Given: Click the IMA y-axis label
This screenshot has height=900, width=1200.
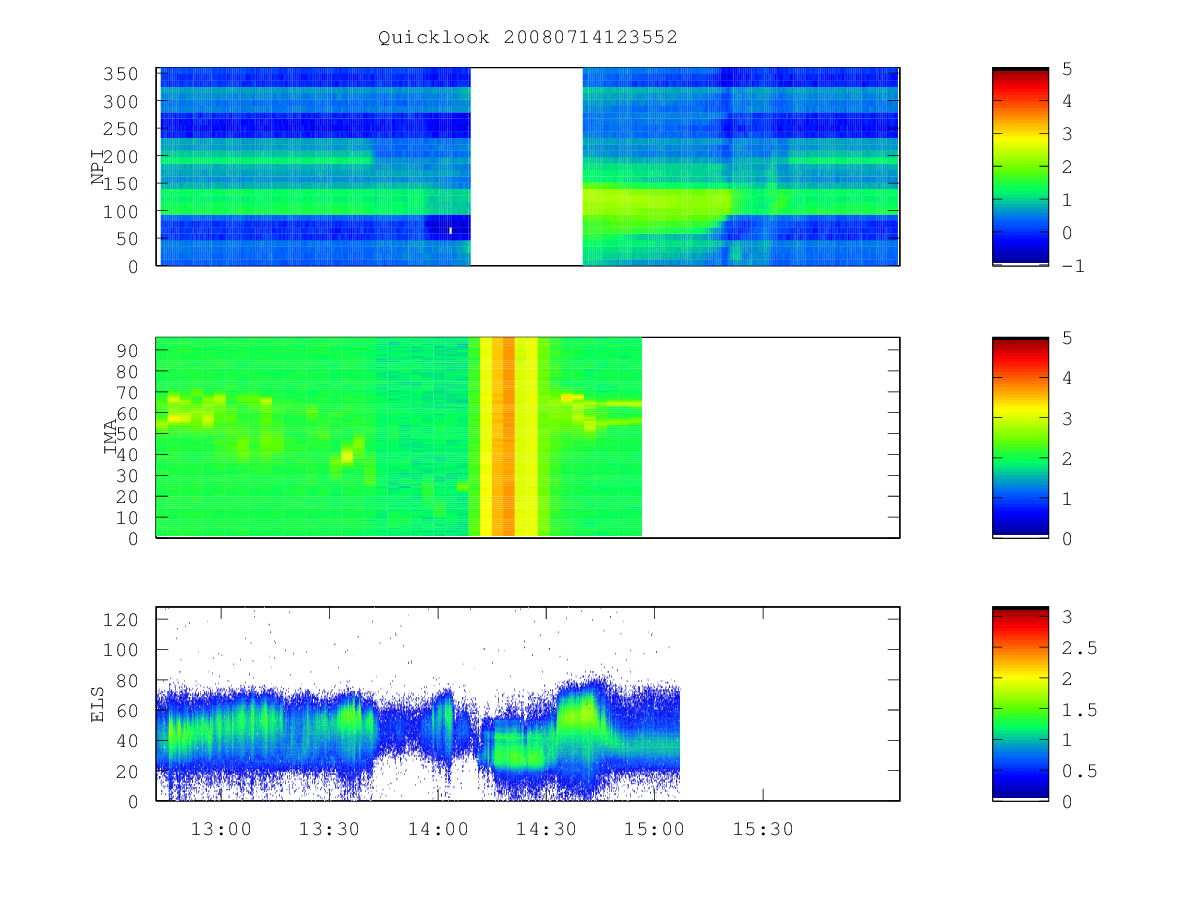Looking at the screenshot, I should (111, 437).
